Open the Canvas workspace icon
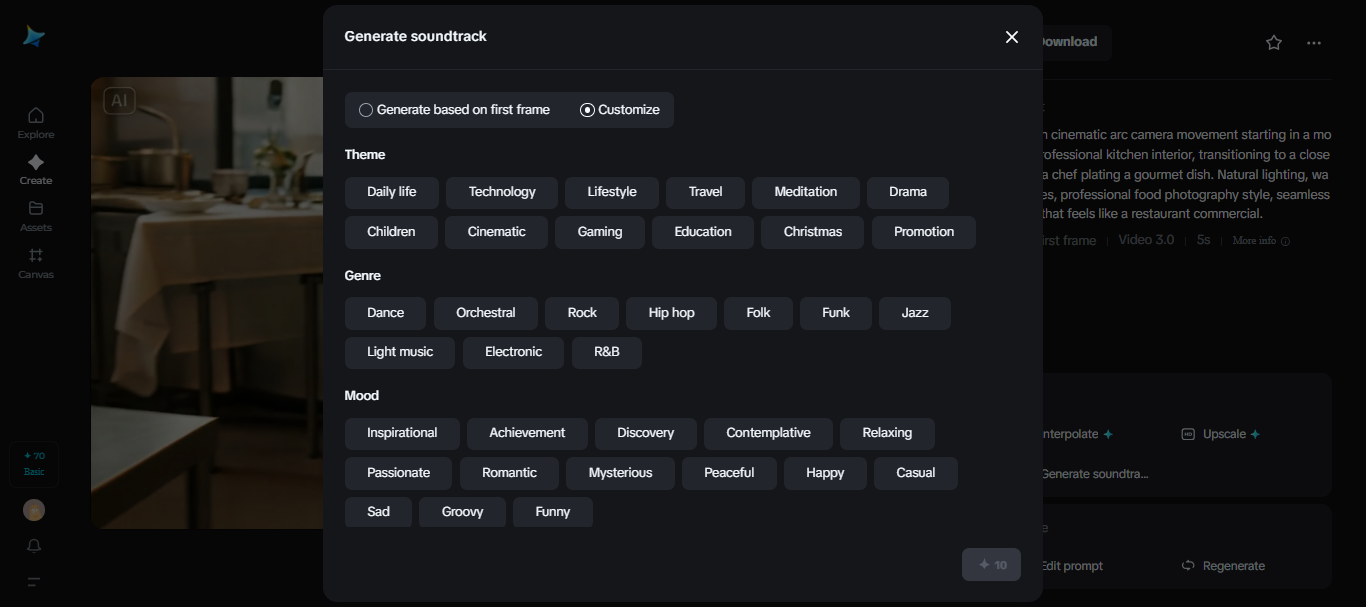The width and height of the screenshot is (1366, 607). click(36, 256)
